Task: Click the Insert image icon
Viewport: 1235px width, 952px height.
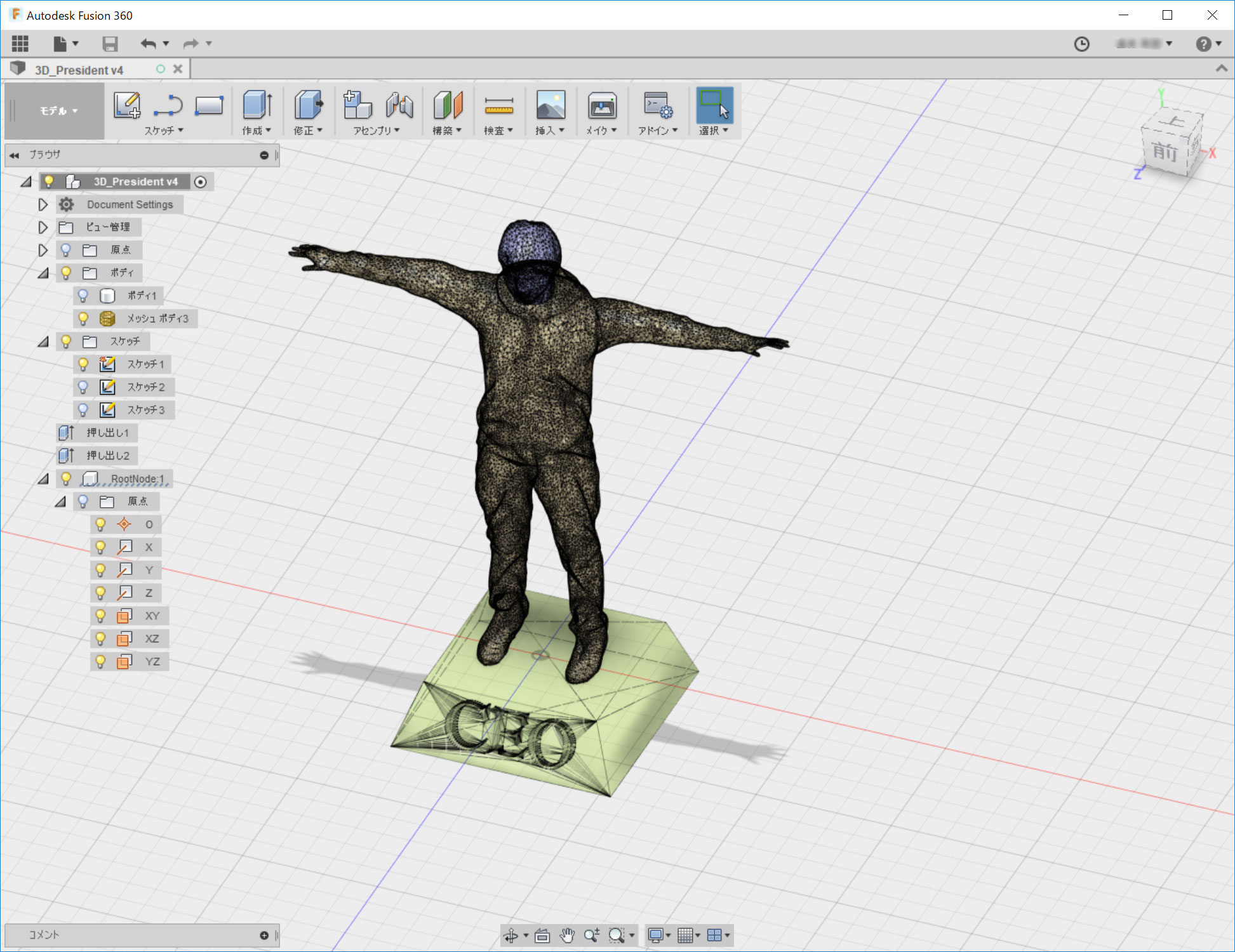Action: 551,105
